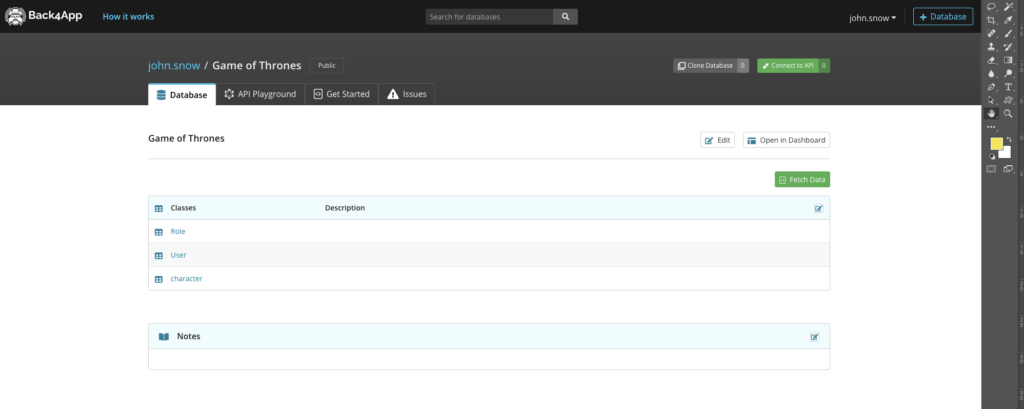Select the Brush tool
Viewport: 1024px width, 409px height.
1008,33
